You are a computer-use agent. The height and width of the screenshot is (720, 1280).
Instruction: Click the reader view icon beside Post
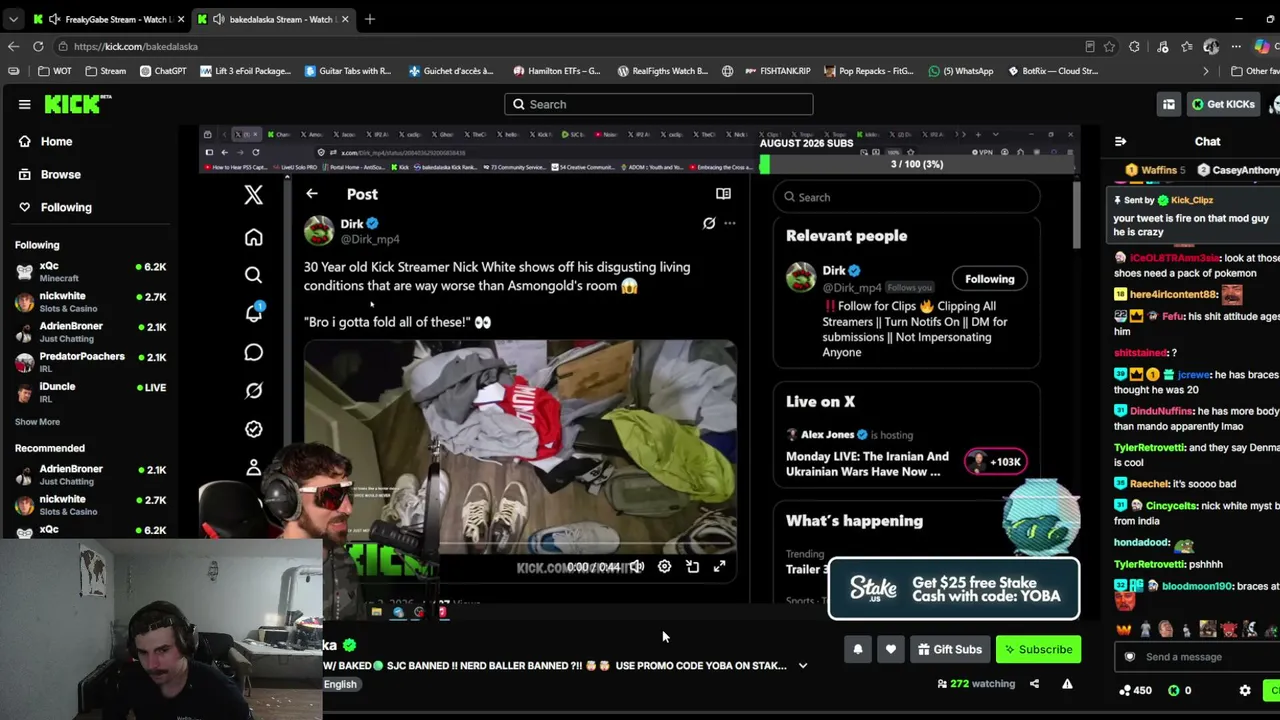[723, 194]
